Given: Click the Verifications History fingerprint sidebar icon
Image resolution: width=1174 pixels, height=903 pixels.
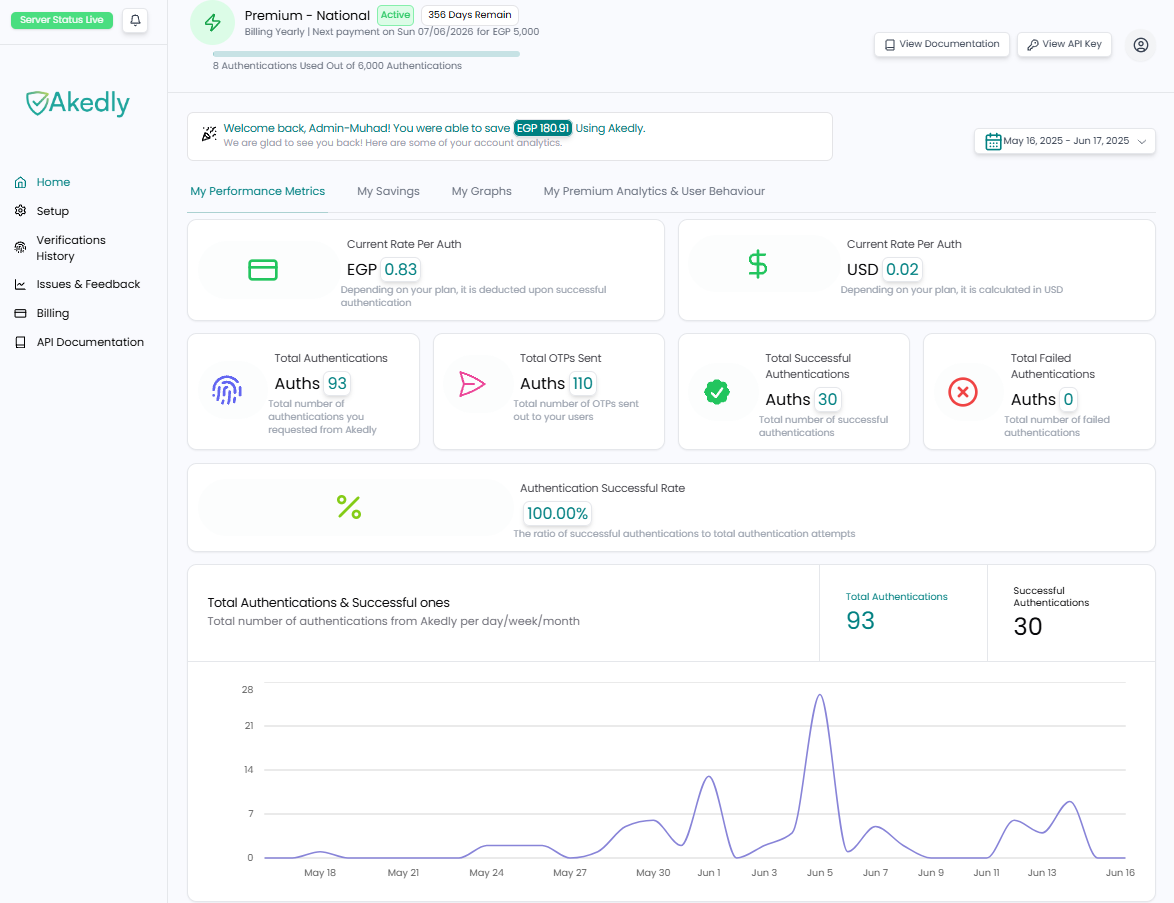Looking at the screenshot, I should (x=20, y=248).
